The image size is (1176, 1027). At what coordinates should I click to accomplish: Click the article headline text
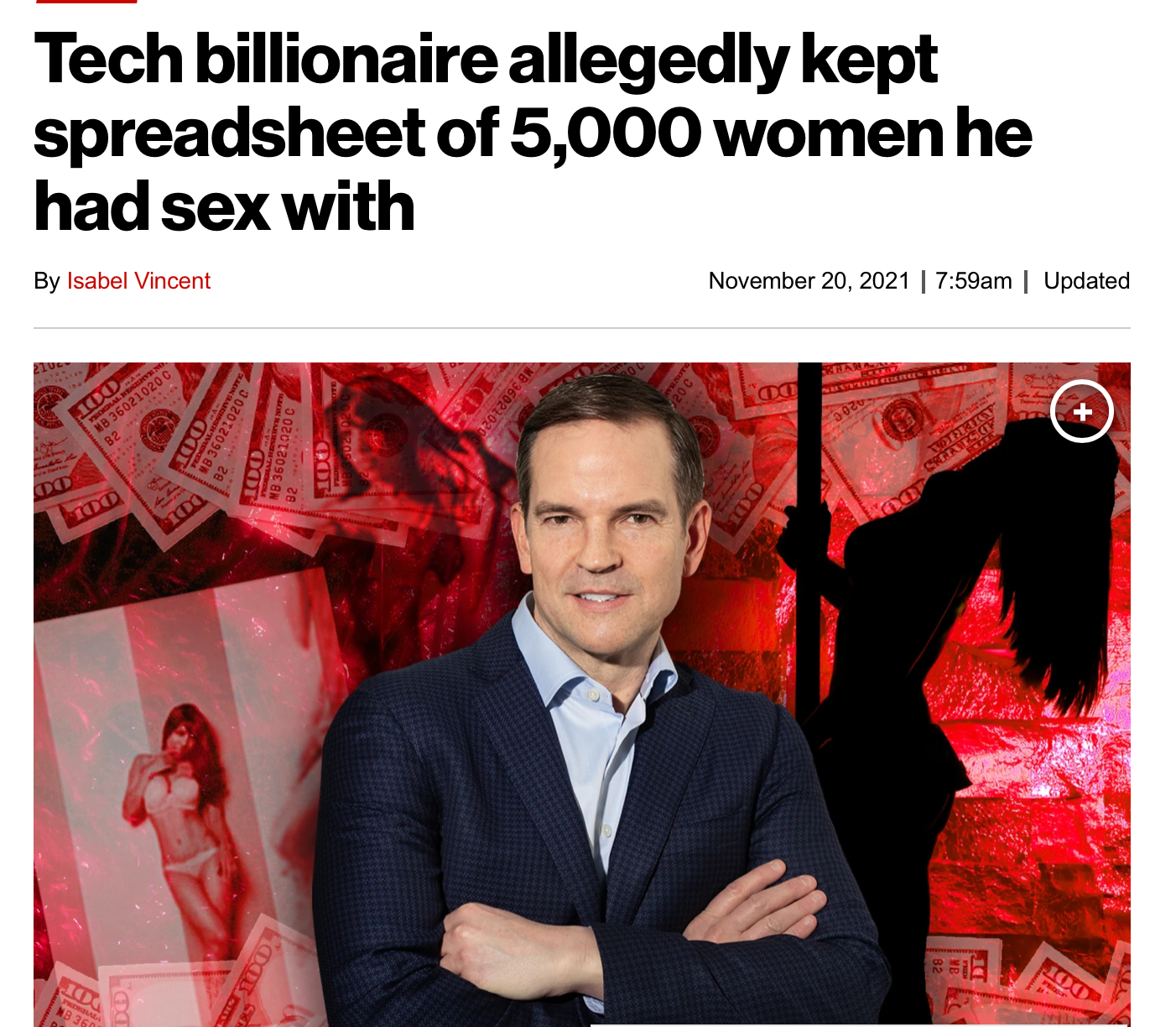(533, 133)
